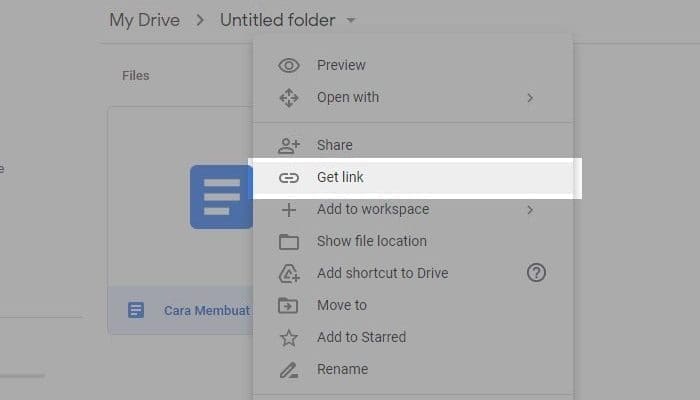Click the Move to folder-arrow icon
The image size is (700, 400).
tap(289, 306)
